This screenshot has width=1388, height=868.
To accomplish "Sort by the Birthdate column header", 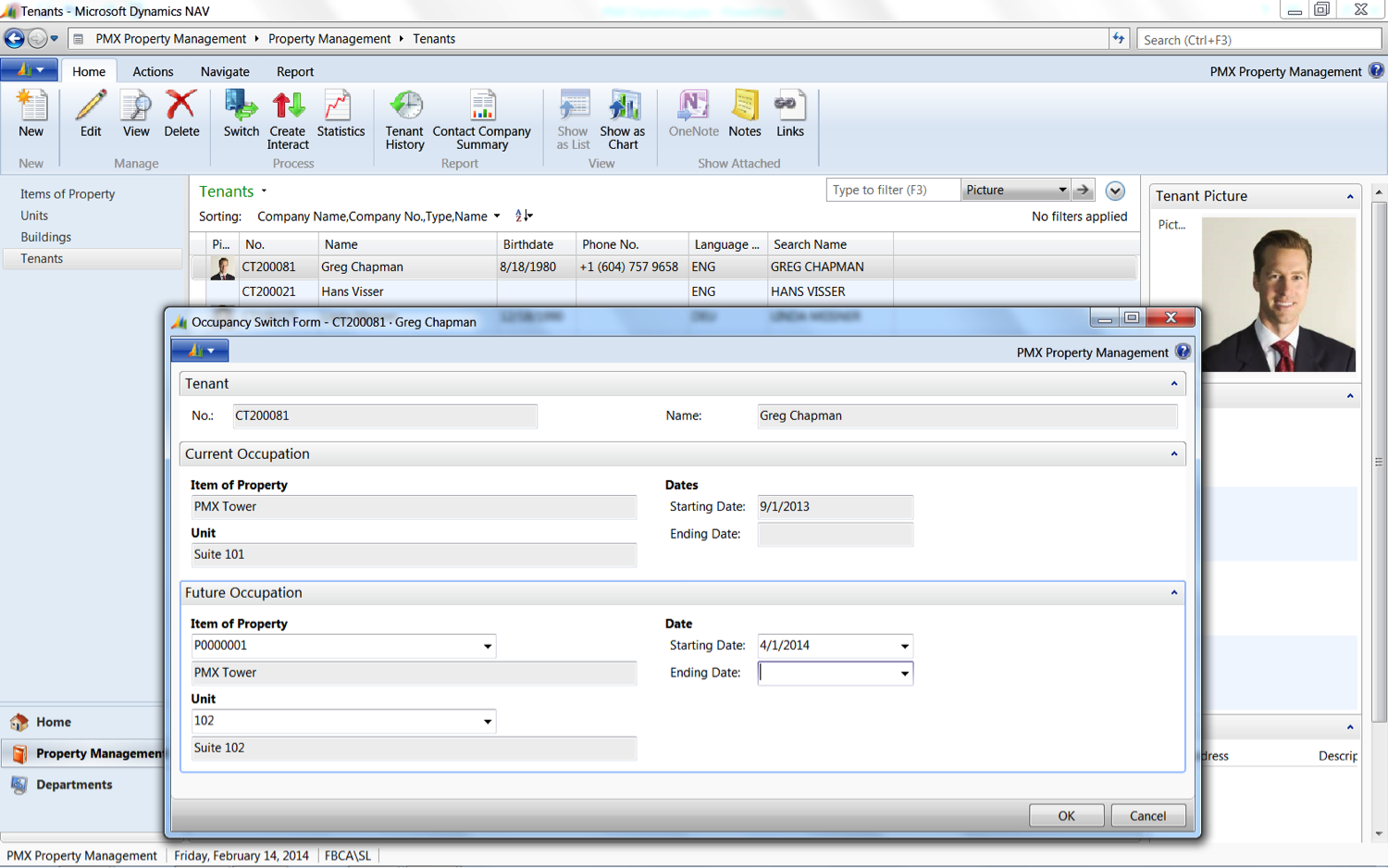I will (536, 244).
